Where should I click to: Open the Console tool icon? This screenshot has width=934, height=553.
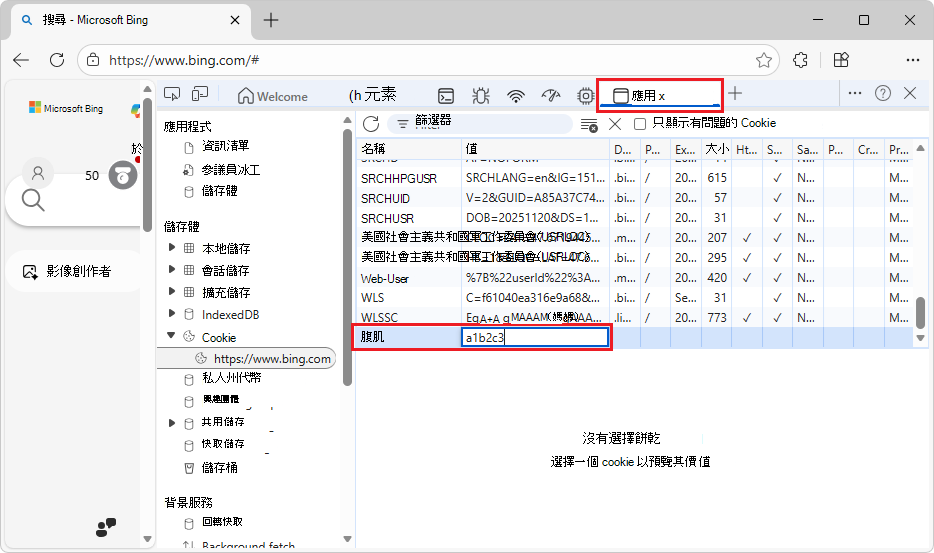(446, 96)
